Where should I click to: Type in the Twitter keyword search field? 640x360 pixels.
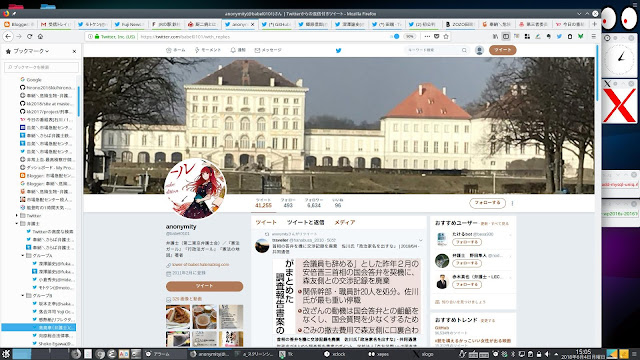click(x=436, y=50)
